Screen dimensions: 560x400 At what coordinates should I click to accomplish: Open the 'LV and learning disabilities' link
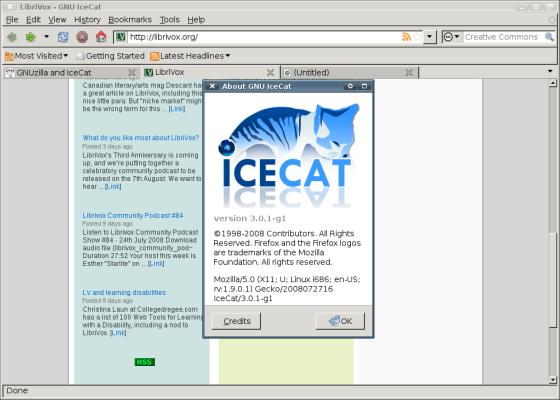124,292
